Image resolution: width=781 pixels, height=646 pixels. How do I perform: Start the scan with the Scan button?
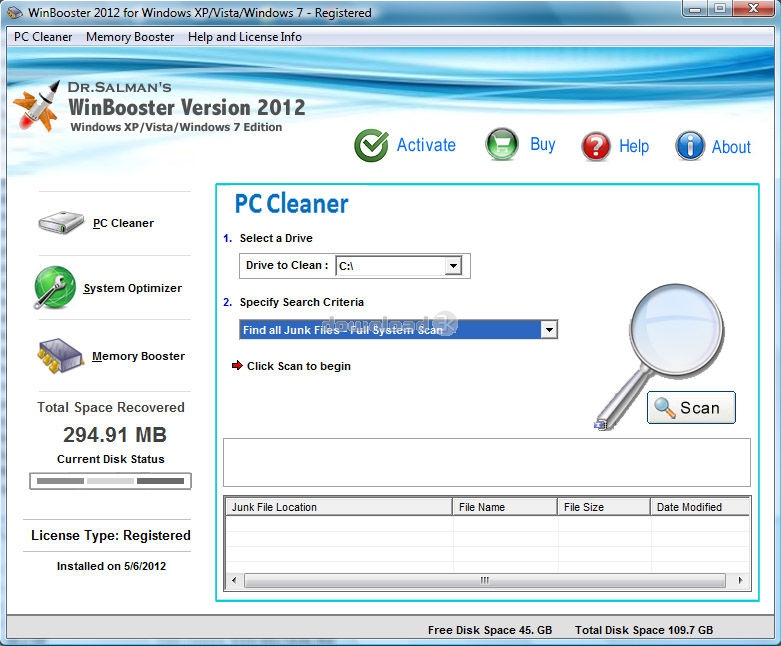coord(691,407)
